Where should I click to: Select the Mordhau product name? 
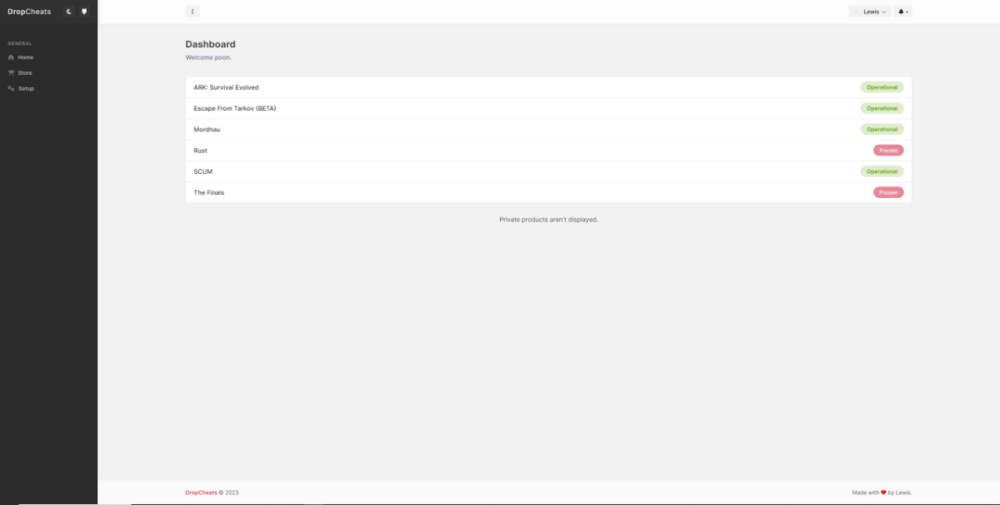[207, 129]
